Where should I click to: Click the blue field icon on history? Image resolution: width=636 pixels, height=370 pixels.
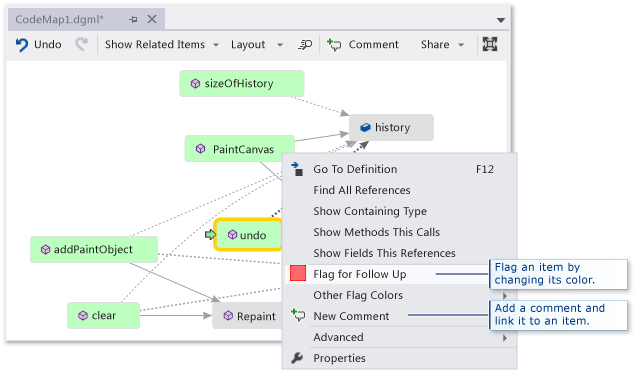tap(365, 127)
